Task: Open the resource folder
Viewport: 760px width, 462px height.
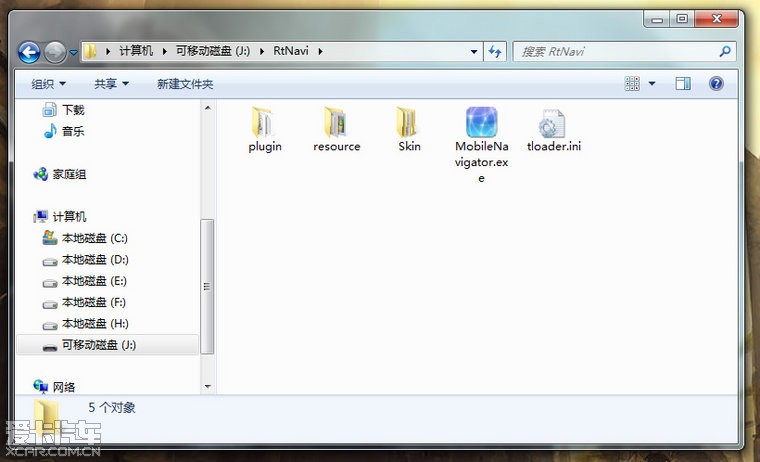Action: (336, 129)
